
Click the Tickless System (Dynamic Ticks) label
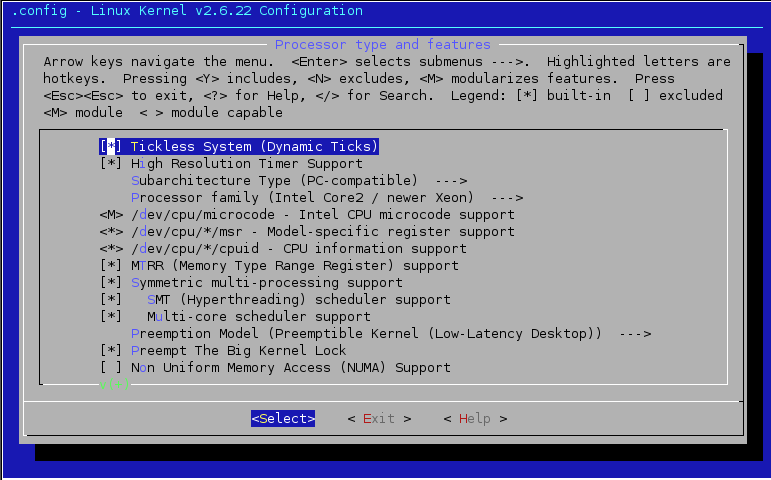pos(254,147)
